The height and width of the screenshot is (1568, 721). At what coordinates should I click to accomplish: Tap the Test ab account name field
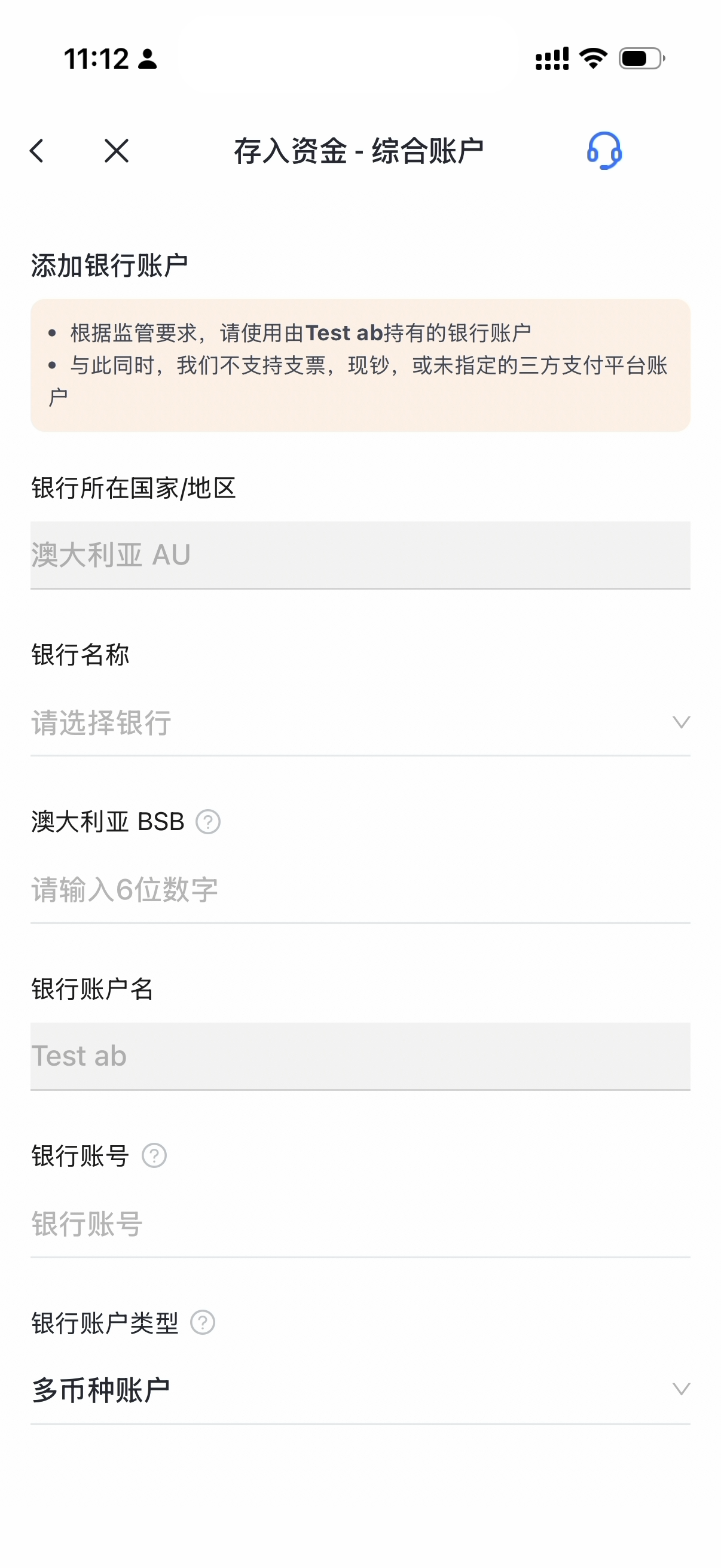click(360, 1056)
